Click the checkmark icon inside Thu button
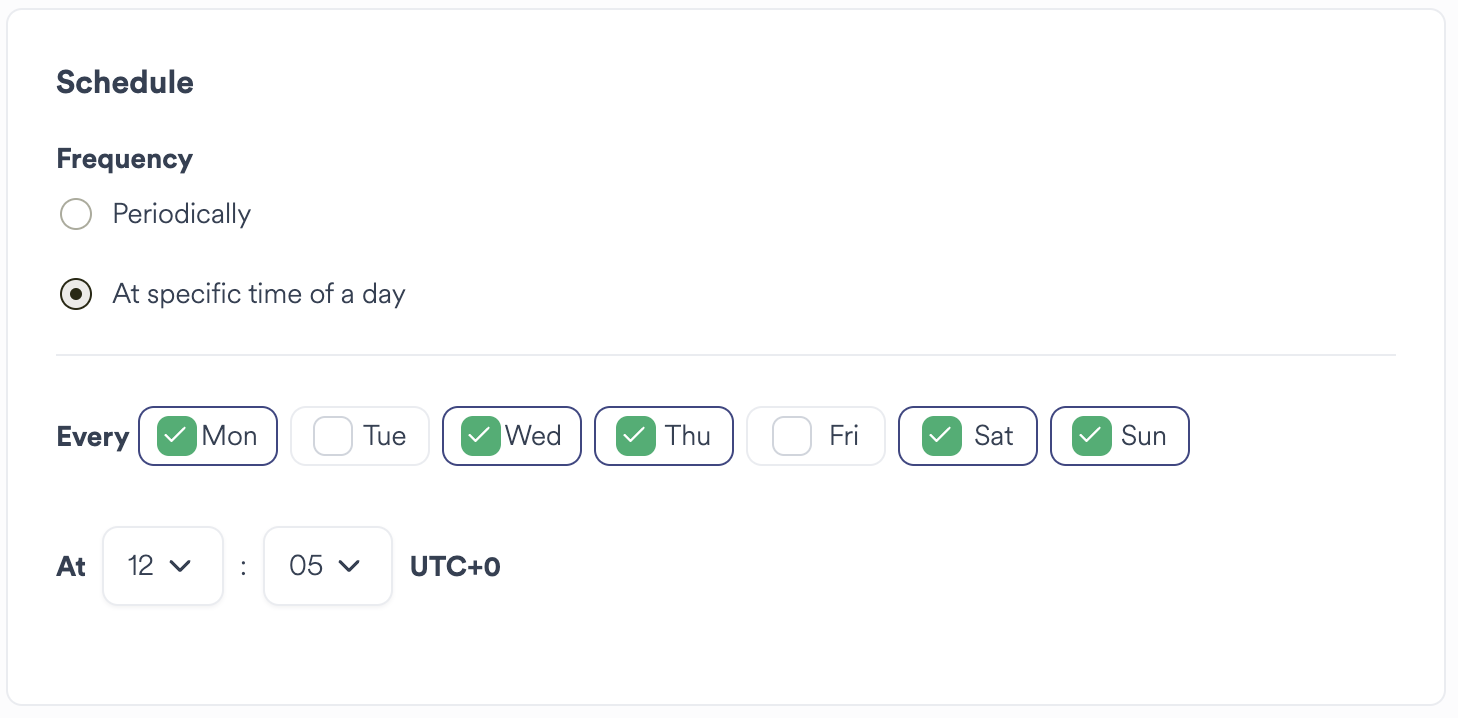The width and height of the screenshot is (1458, 718). (x=633, y=435)
